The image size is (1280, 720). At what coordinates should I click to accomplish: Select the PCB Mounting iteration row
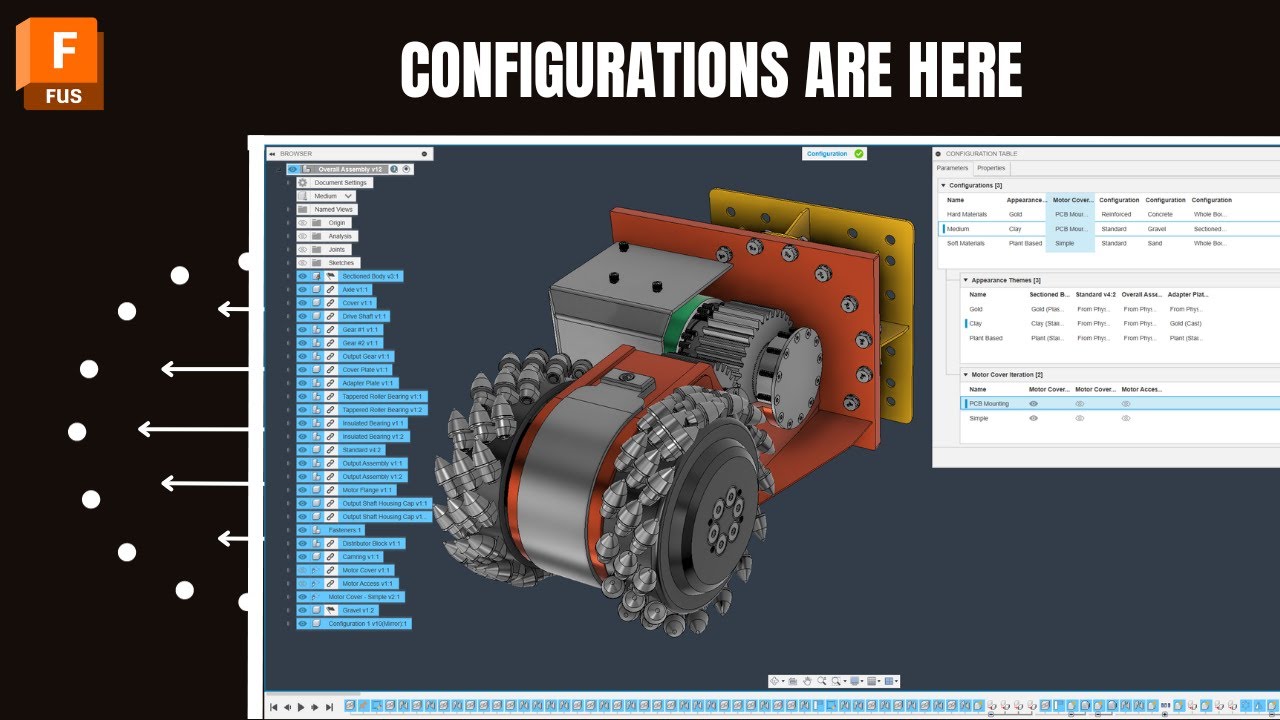click(1120, 404)
